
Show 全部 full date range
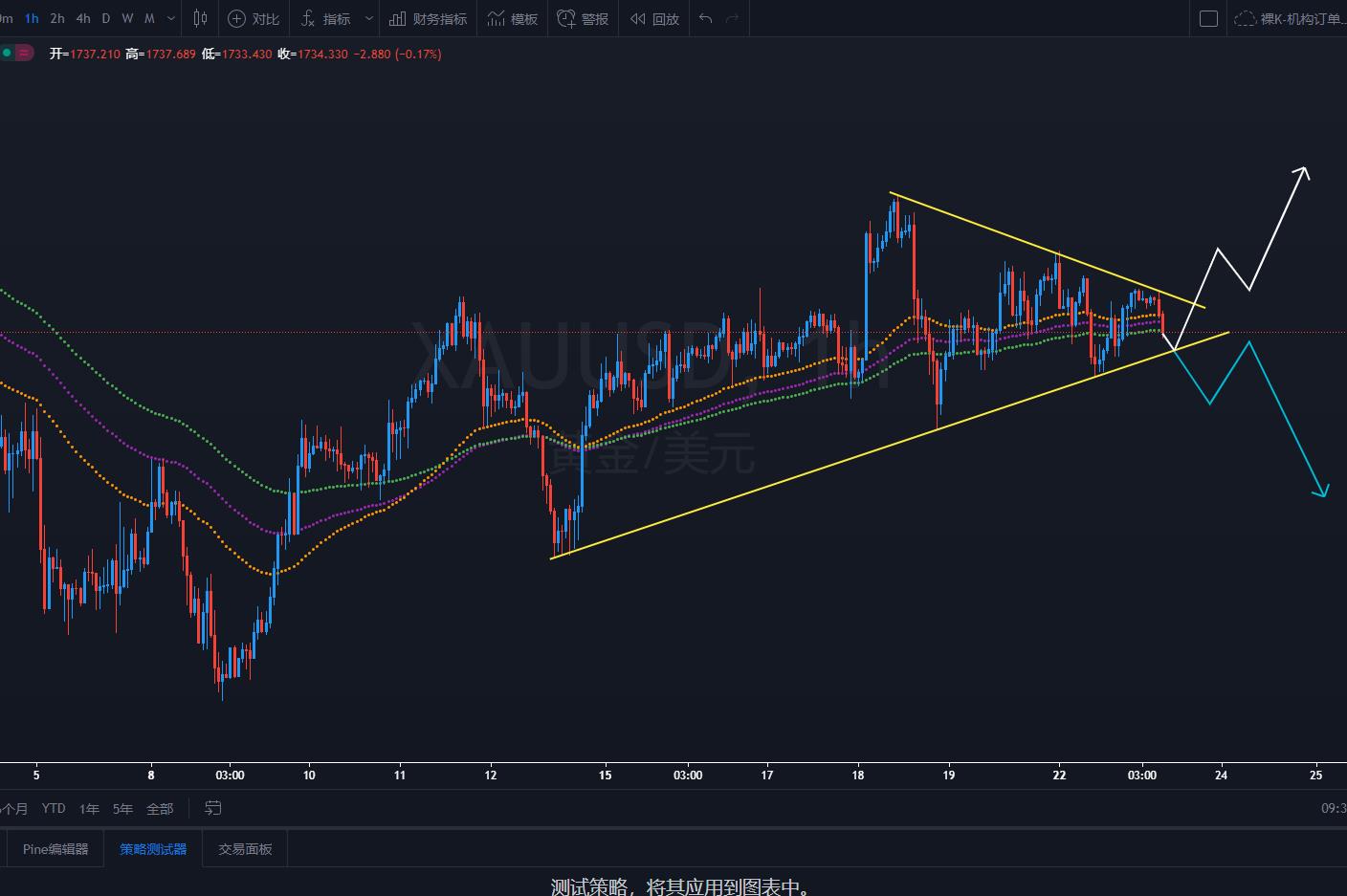(160, 808)
